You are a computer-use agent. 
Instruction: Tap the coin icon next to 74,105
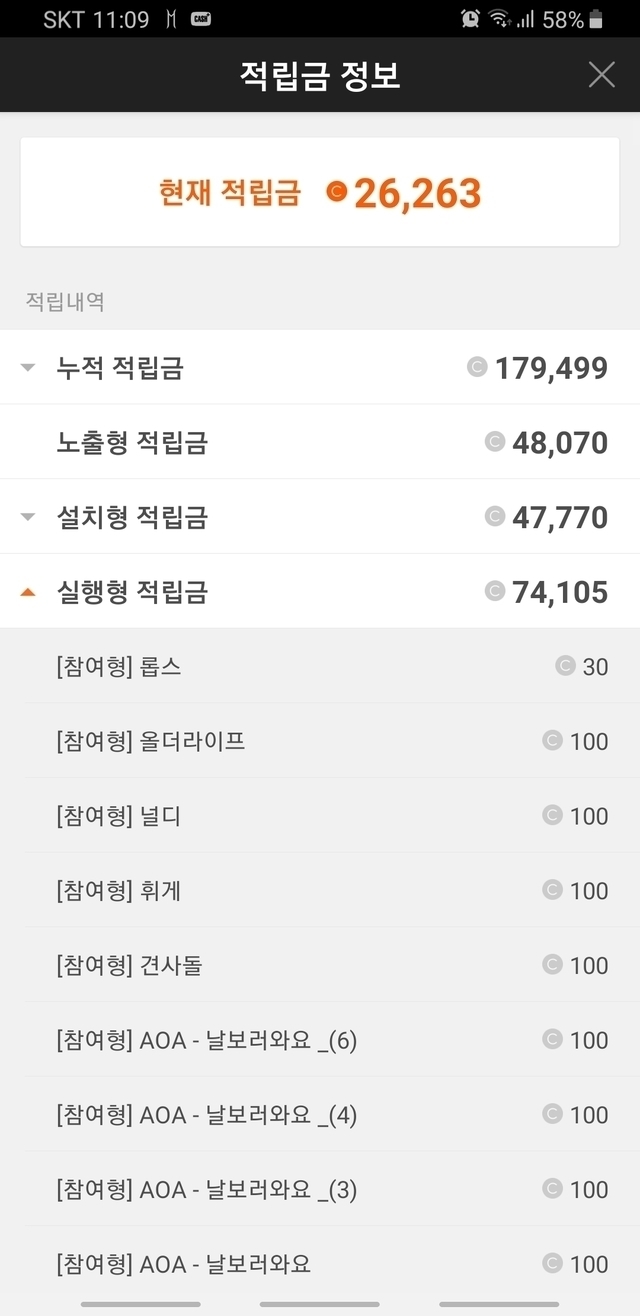coord(494,591)
